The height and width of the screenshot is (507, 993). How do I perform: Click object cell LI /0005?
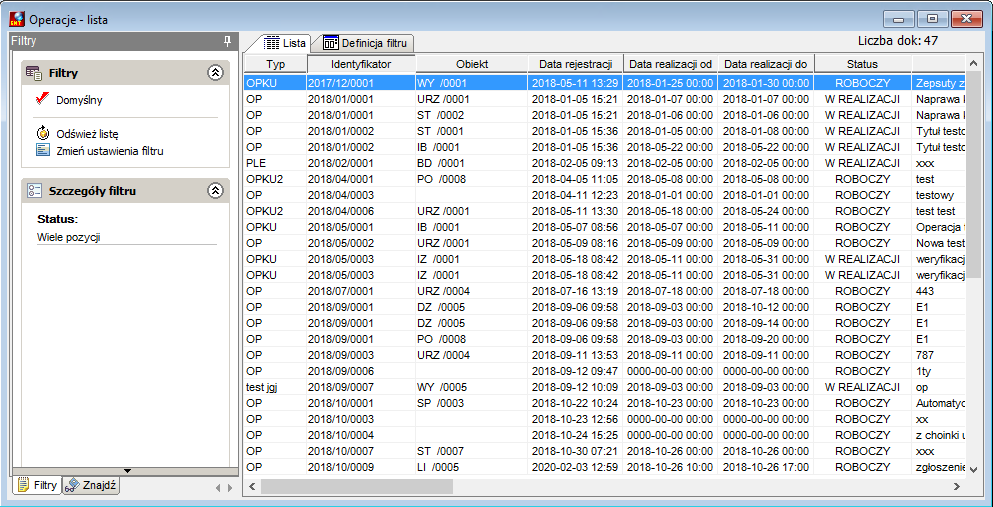(x=472, y=467)
